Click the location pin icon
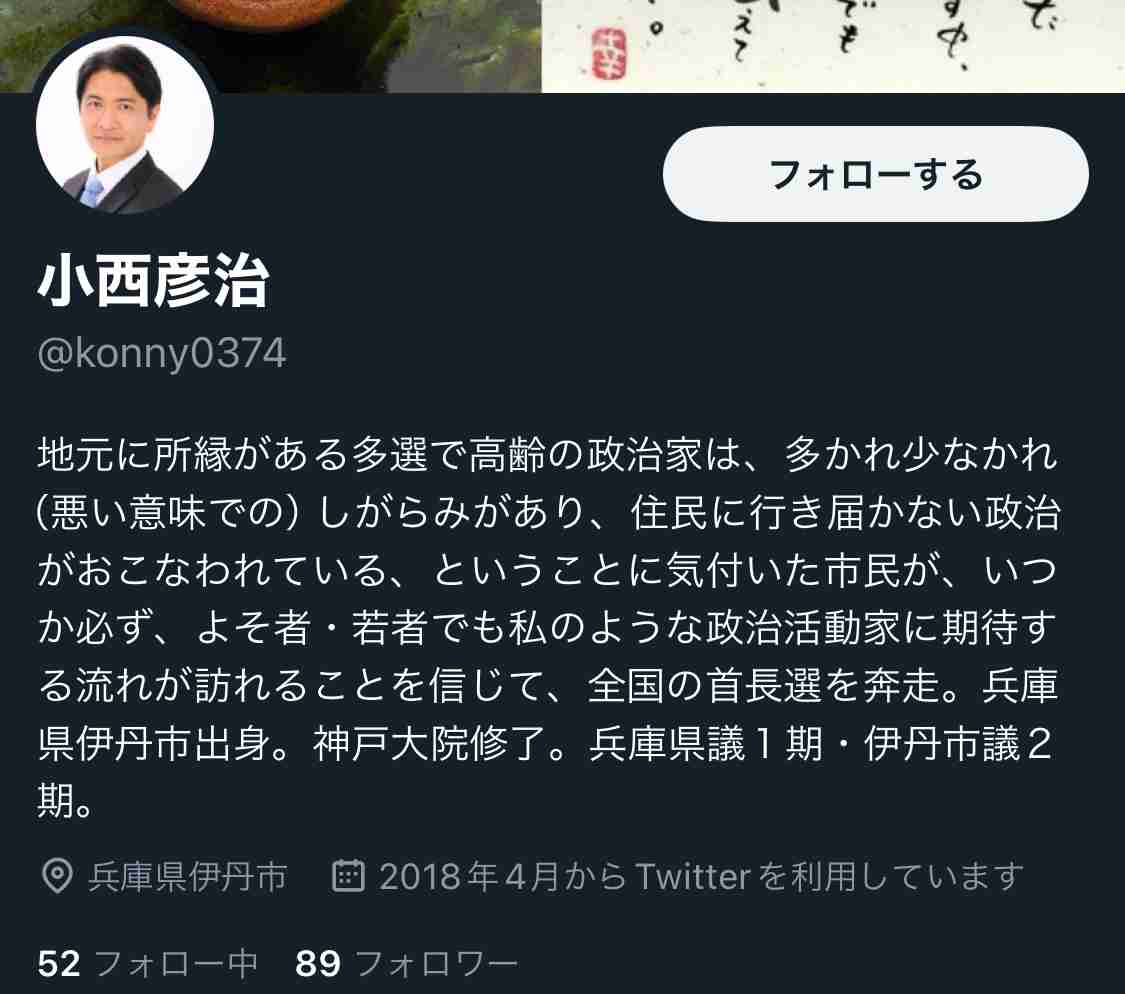Screen dimensions: 1125x994 pyautogui.click(x=57, y=876)
